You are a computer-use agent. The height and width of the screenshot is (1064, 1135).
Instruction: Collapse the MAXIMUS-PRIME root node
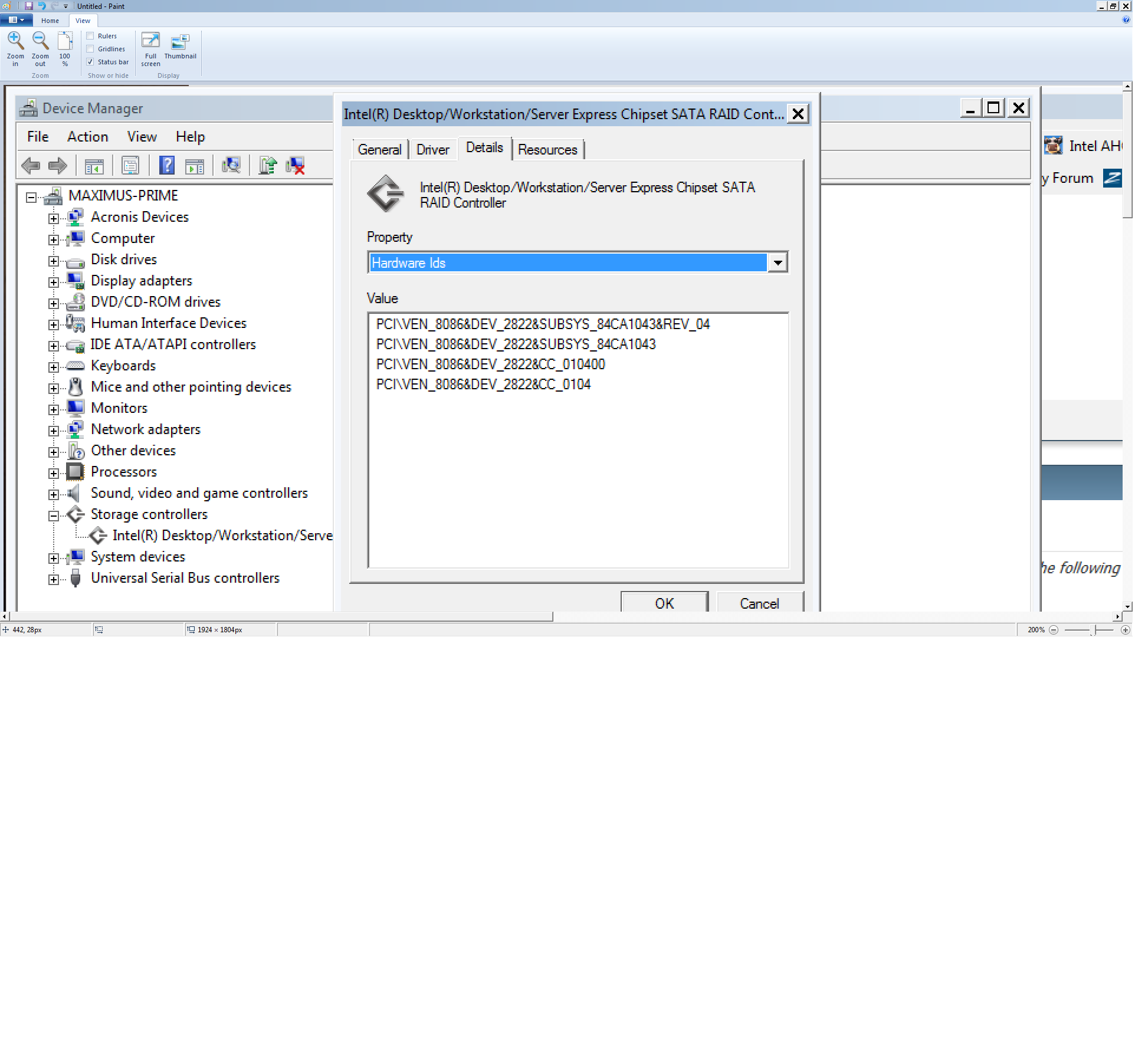(x=31, y=197)
